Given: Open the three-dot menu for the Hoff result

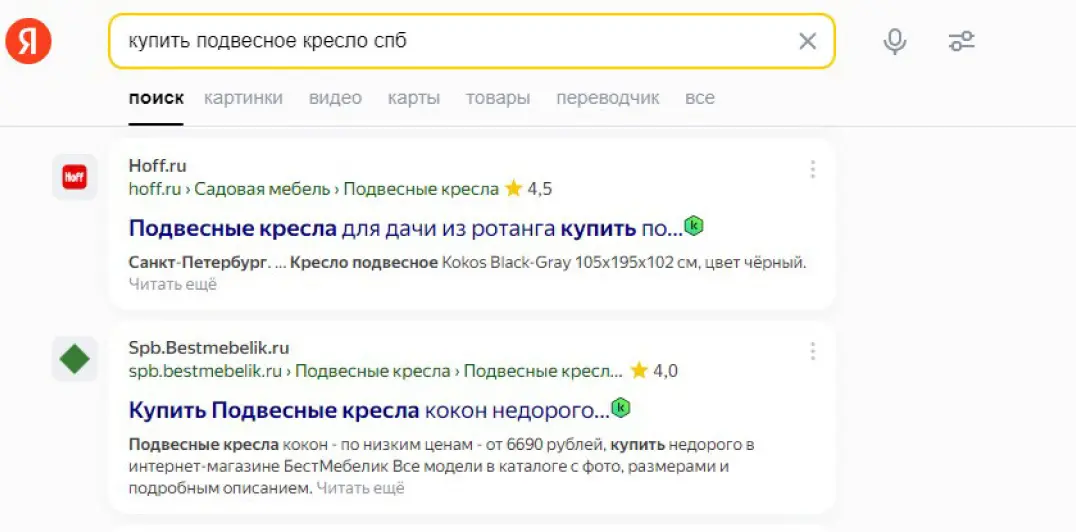Looking at the screenshot, I should pyautogui.click(x=812, y=169).
